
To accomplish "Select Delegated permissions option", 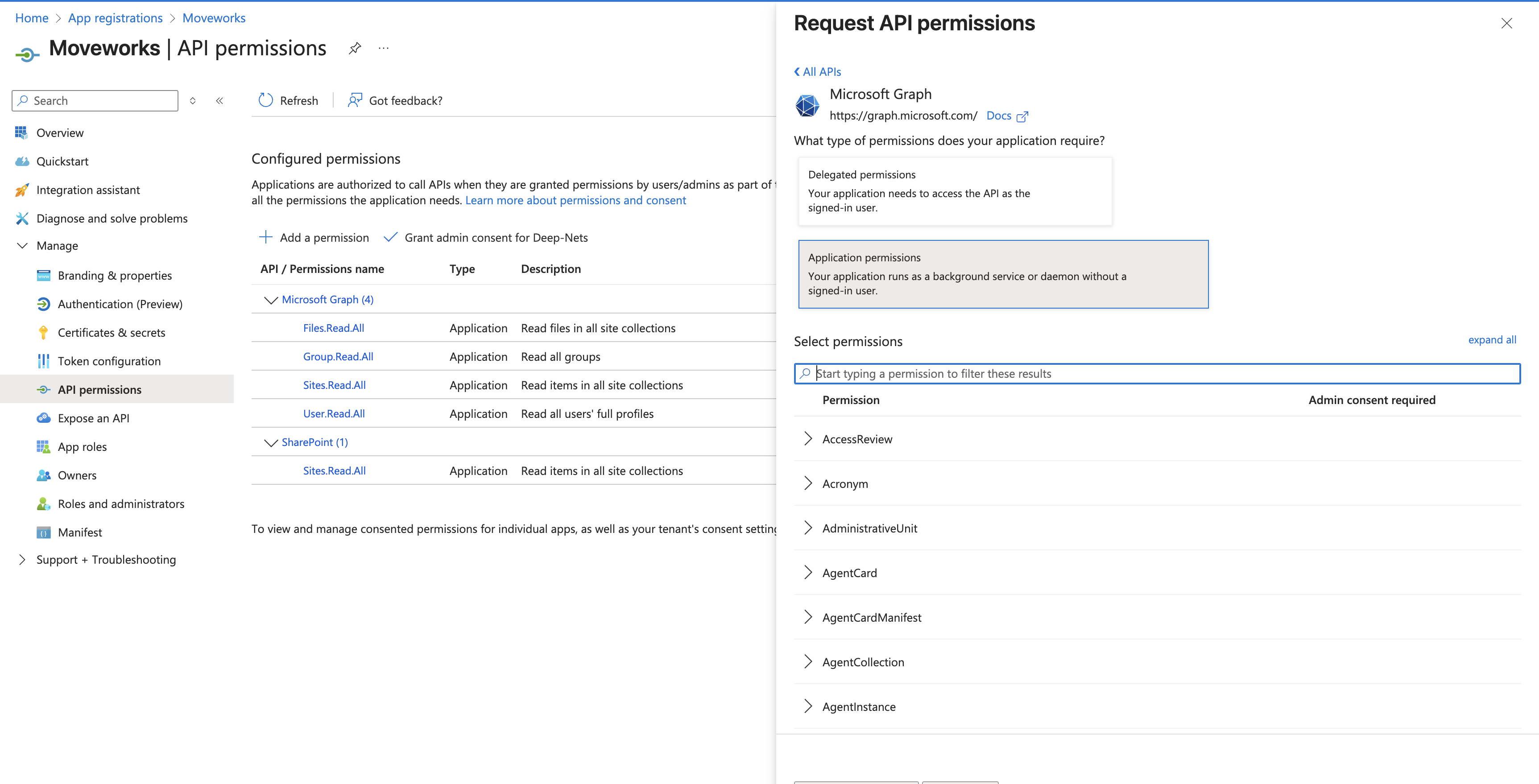I will click(955, 191).
